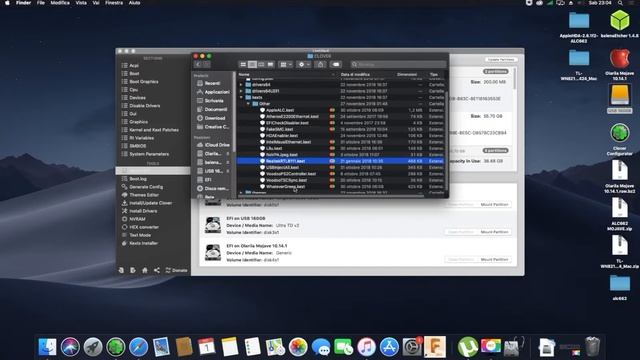Open NVRAM tool
640x360 pixels.
[x=137, y=219]
